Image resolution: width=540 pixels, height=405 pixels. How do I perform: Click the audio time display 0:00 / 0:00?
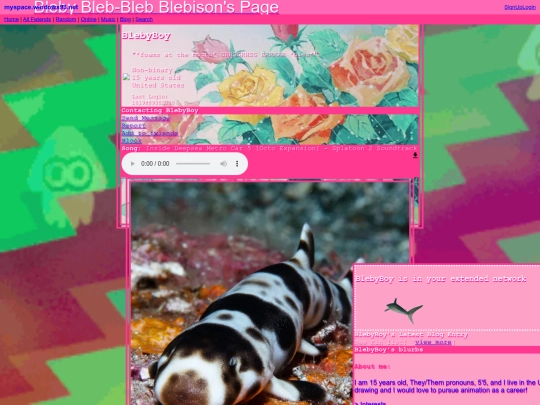[x=155, y=164]
